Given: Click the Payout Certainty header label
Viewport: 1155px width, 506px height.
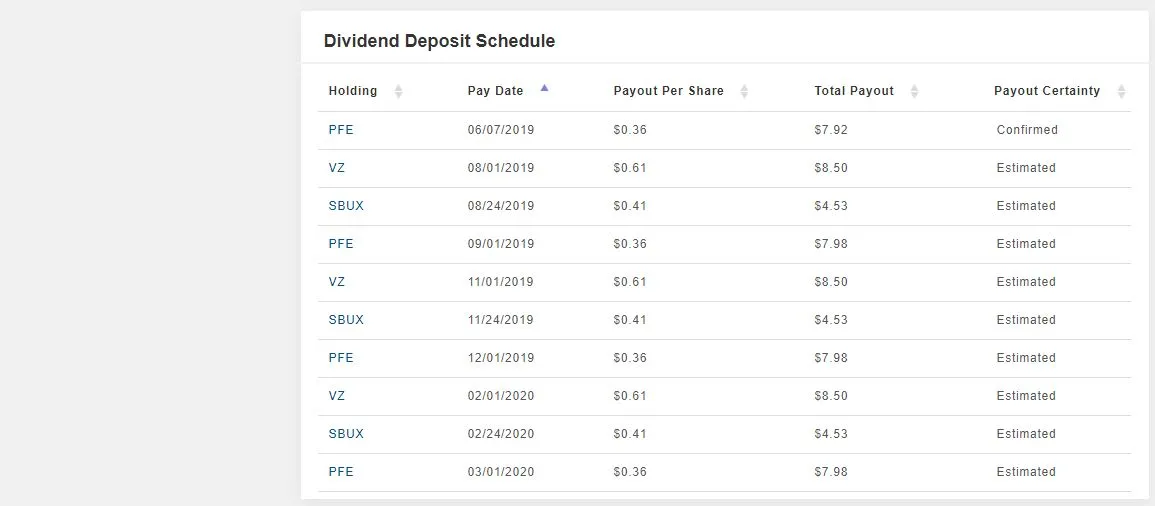Looking at the screenshot, I should 1047,91.
